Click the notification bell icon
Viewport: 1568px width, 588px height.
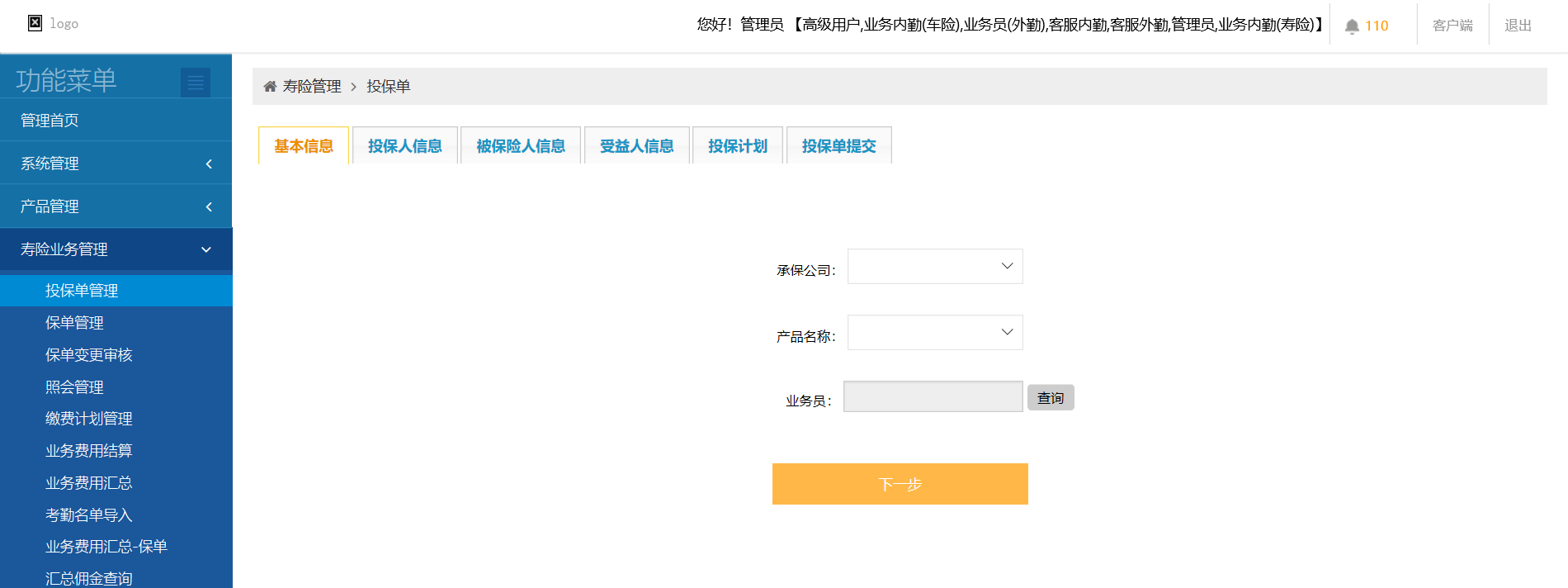[x=1352, y=26]
